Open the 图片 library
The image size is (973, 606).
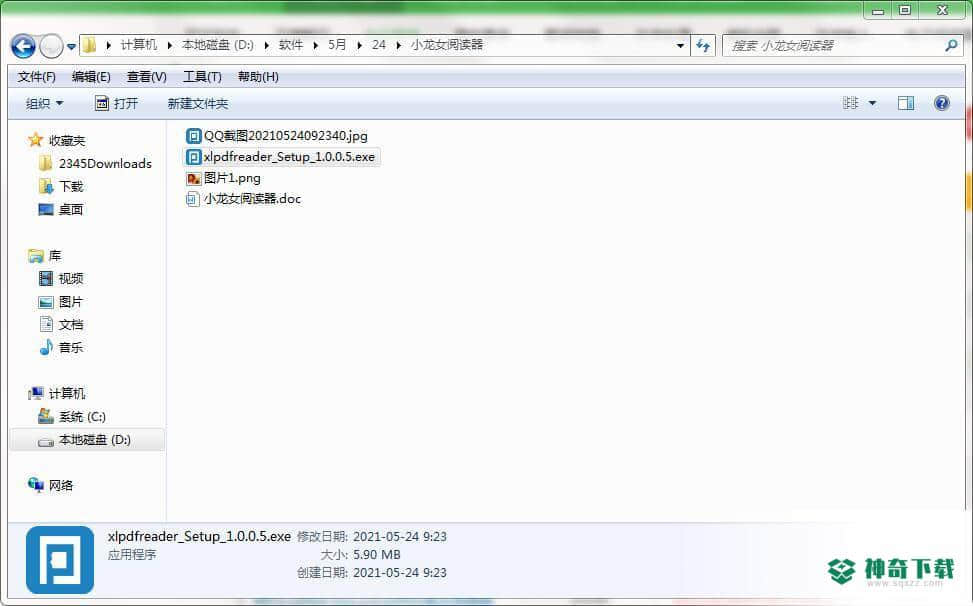(71, 301)
